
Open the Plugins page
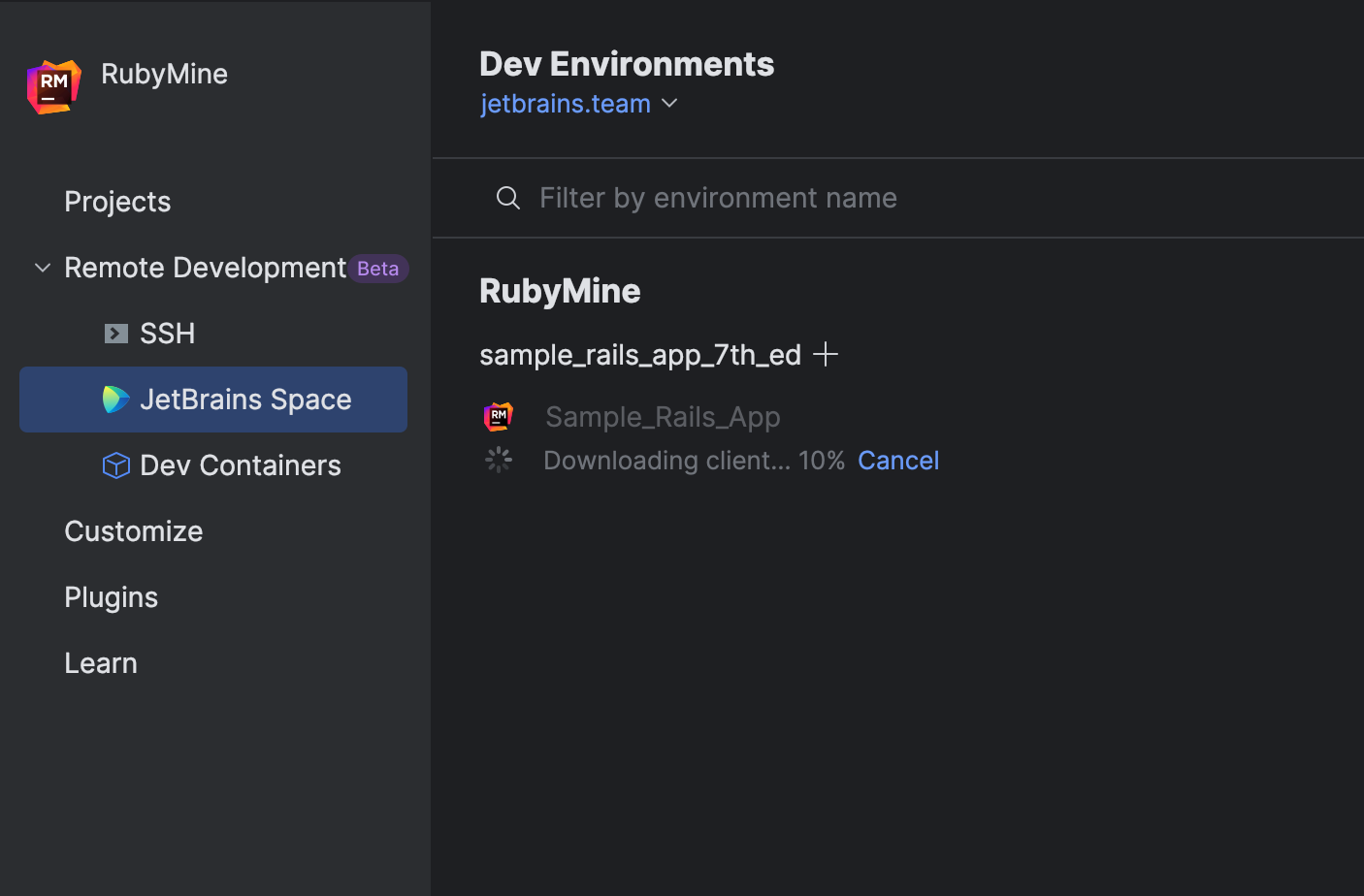coord(111,596)
